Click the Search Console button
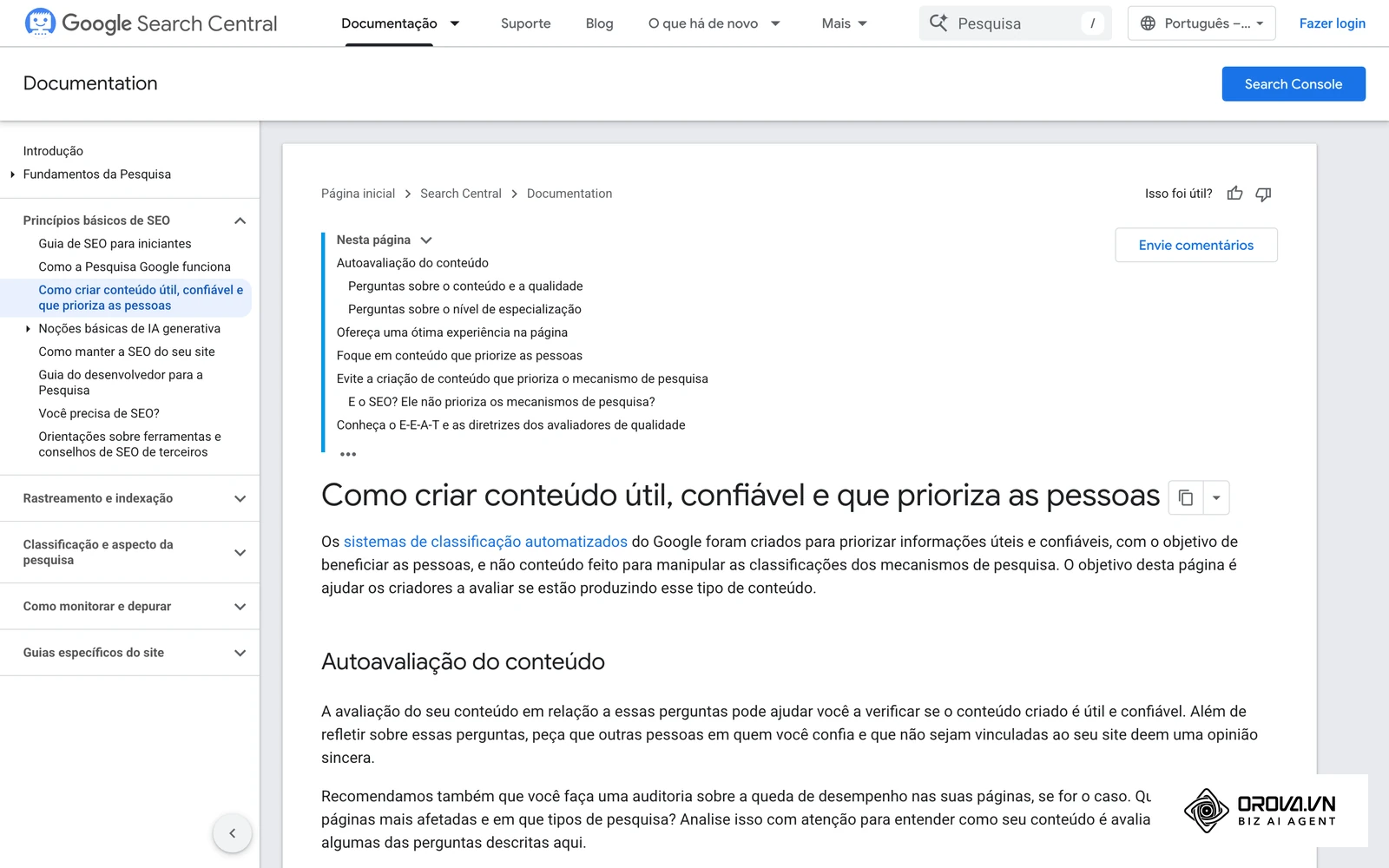The image size is (1389, 868). pos(1293,84)
